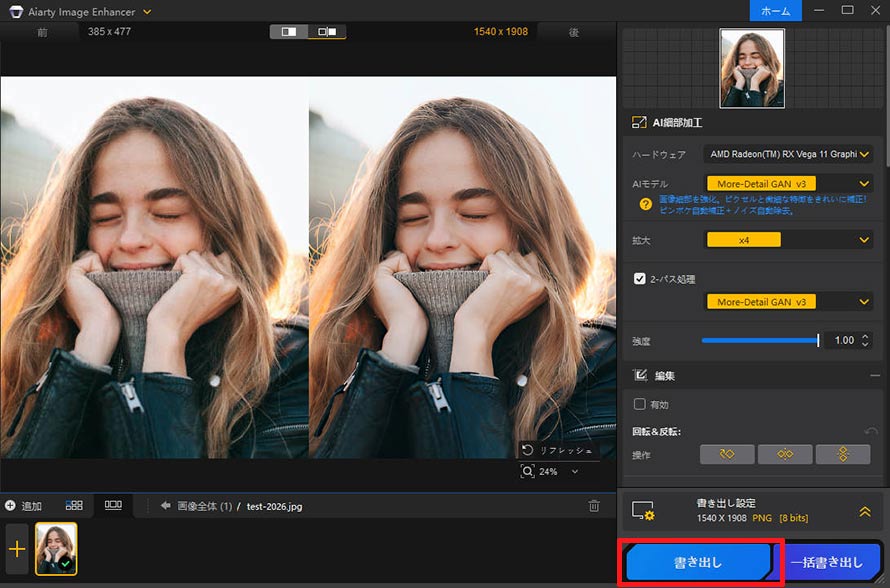The width and height of the screenshot is (890, 588).
Task: Click the rotate button in 操作
Action: [727, 454]
